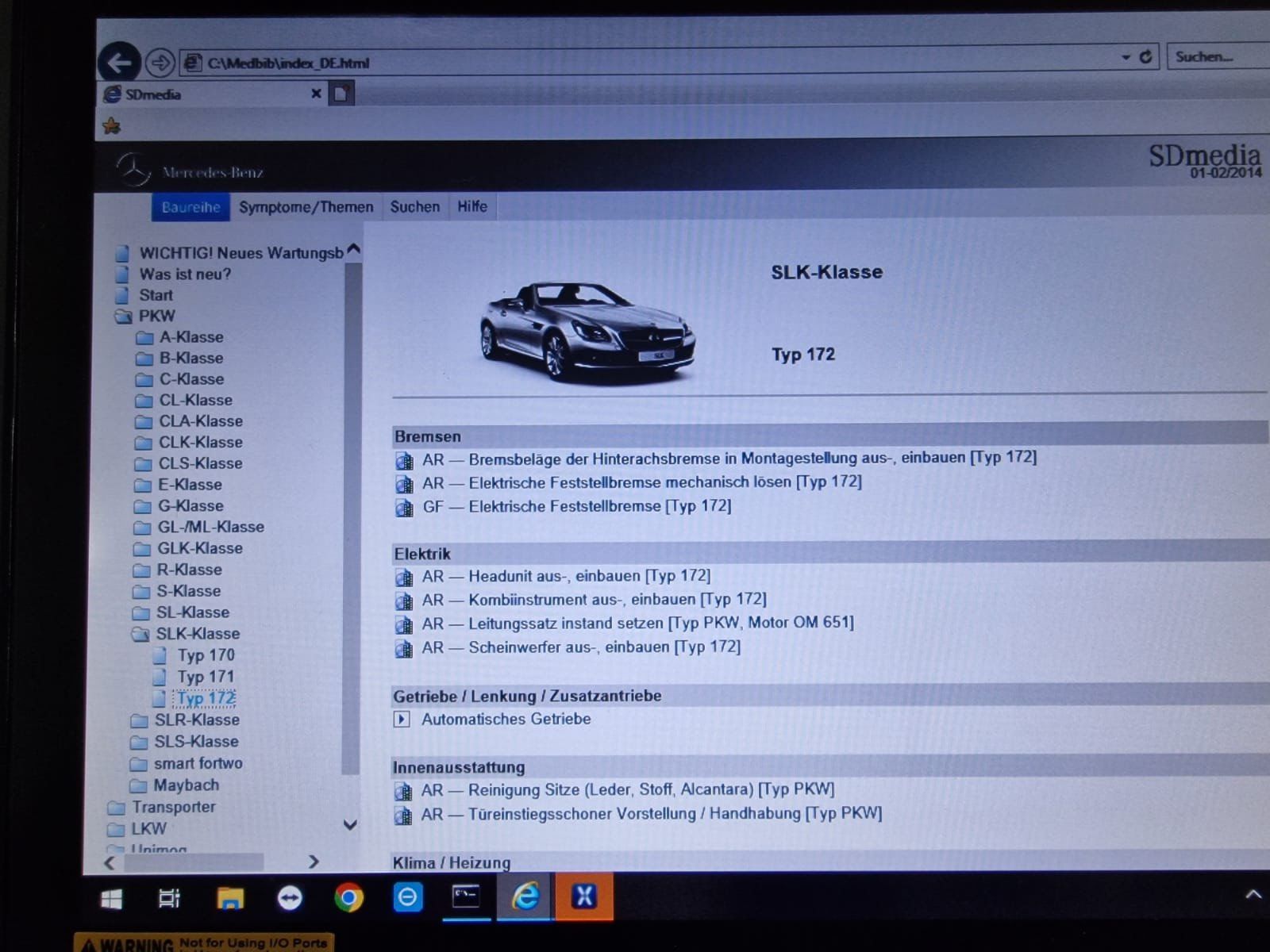Click document icon beside Headunit aus-, einbauen
The width and height of the screenshot is (1270, 952).
[x=404, y=578]
